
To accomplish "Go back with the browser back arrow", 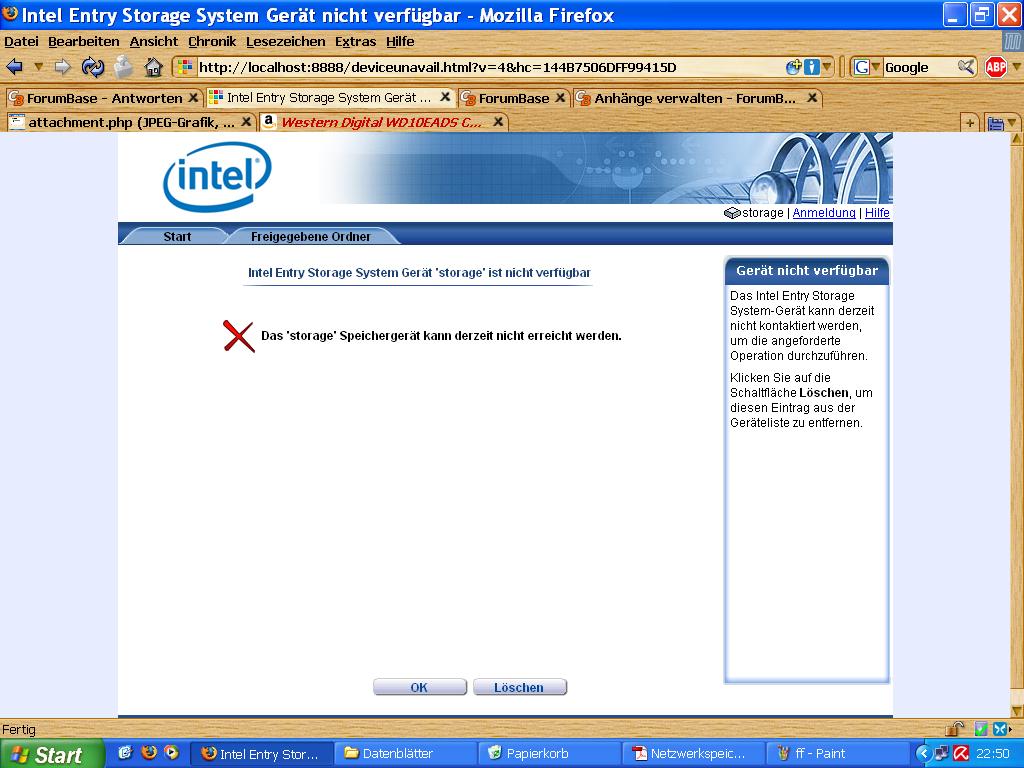I will click(14, 67).
